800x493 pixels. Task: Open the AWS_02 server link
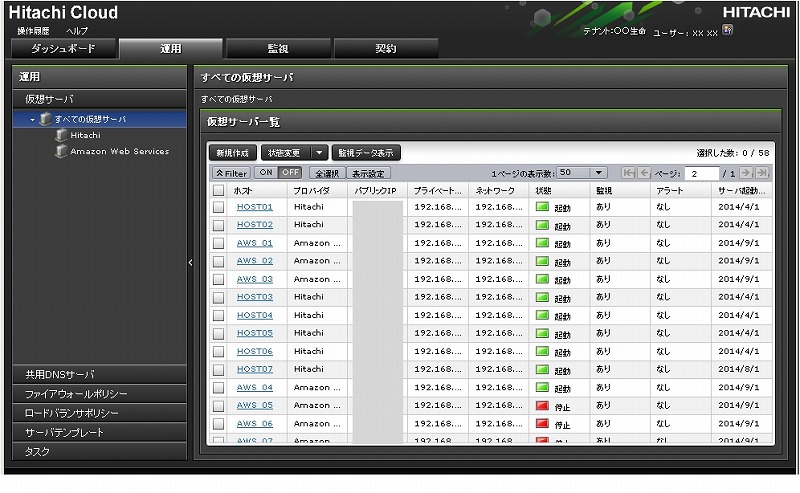pos(255,261)
